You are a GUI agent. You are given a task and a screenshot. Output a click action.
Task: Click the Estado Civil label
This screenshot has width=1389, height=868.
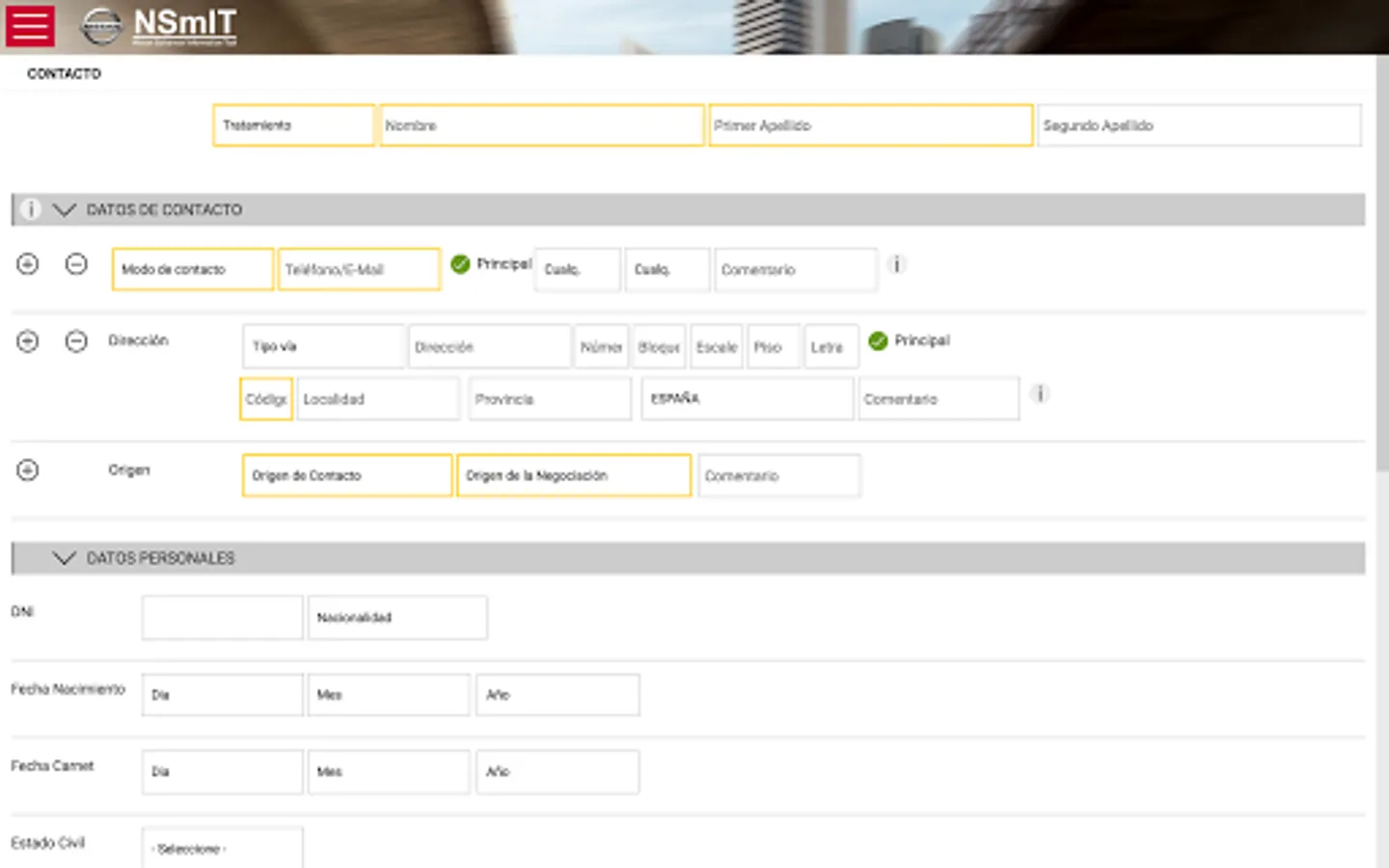click(48, 843)
